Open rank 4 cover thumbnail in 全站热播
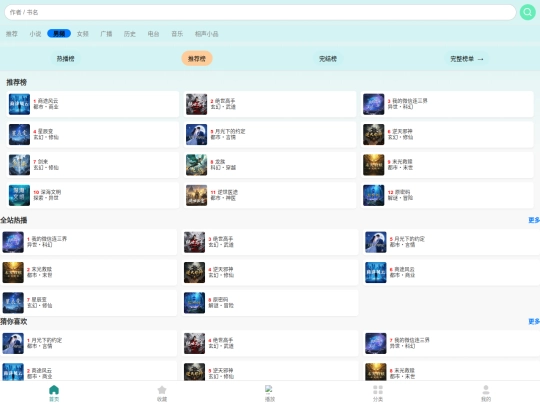The width and height of the screenshot is (540, 405). [195, 272]
